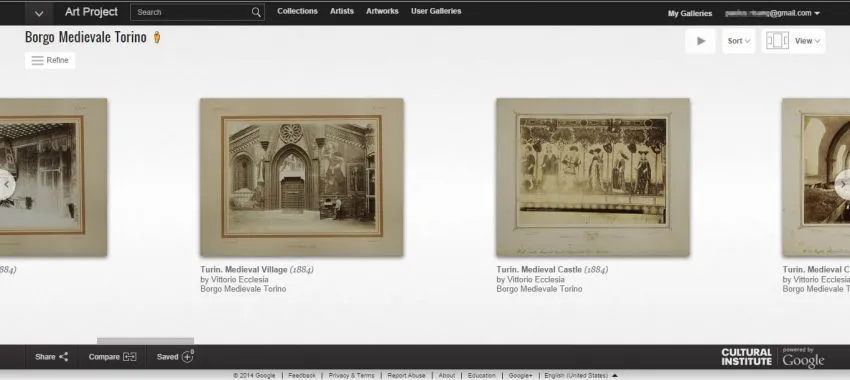Click the Art Project logo title
This screenshot has width=850, height=380.
coord(91,12)
